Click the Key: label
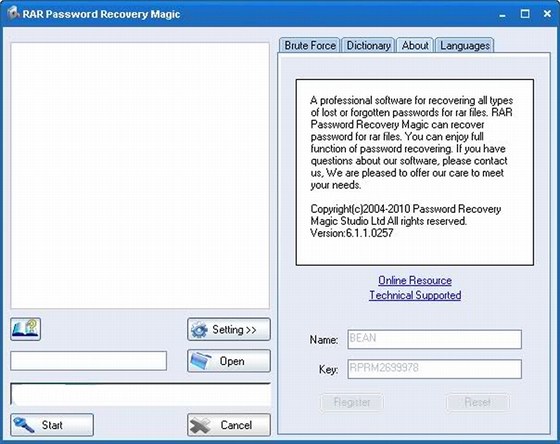The height and width of the screenshot is (444, 560). click(x=328, y=369)
